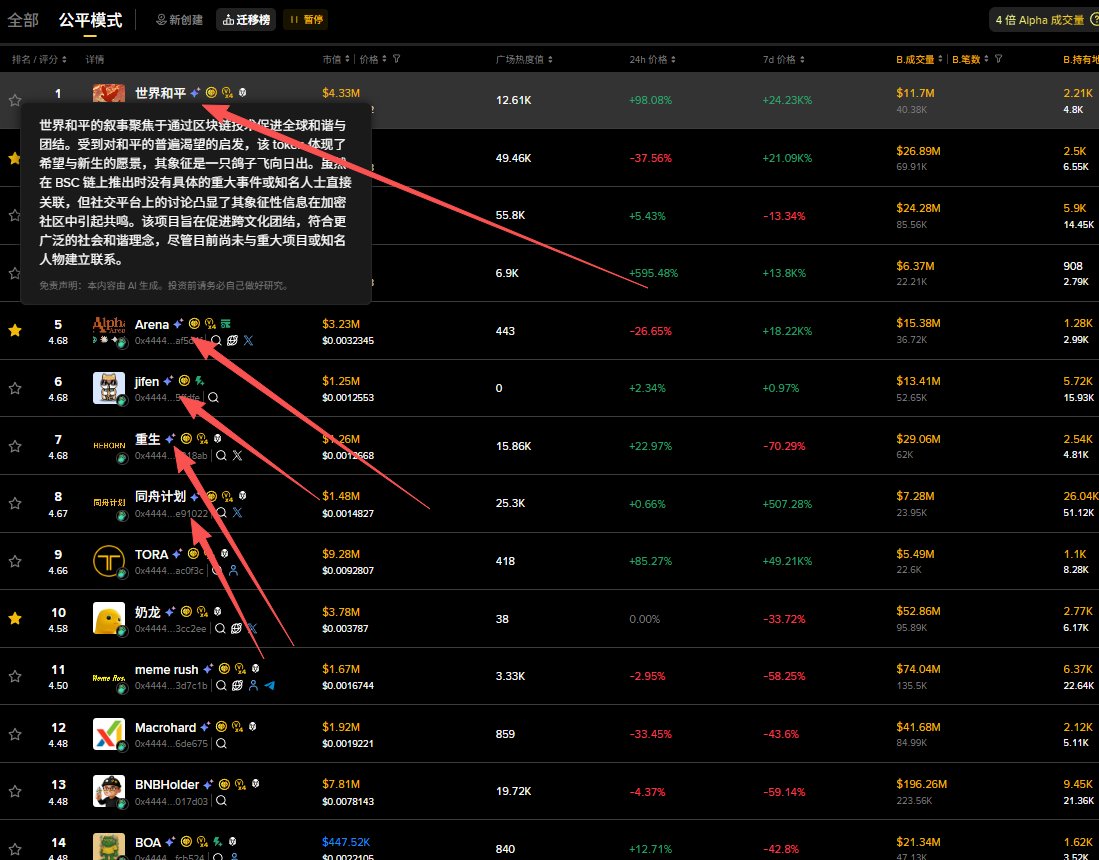Screen dimensions: 1099x860
Task: Open X link in 重生 row
Action: tap(238, 456)
